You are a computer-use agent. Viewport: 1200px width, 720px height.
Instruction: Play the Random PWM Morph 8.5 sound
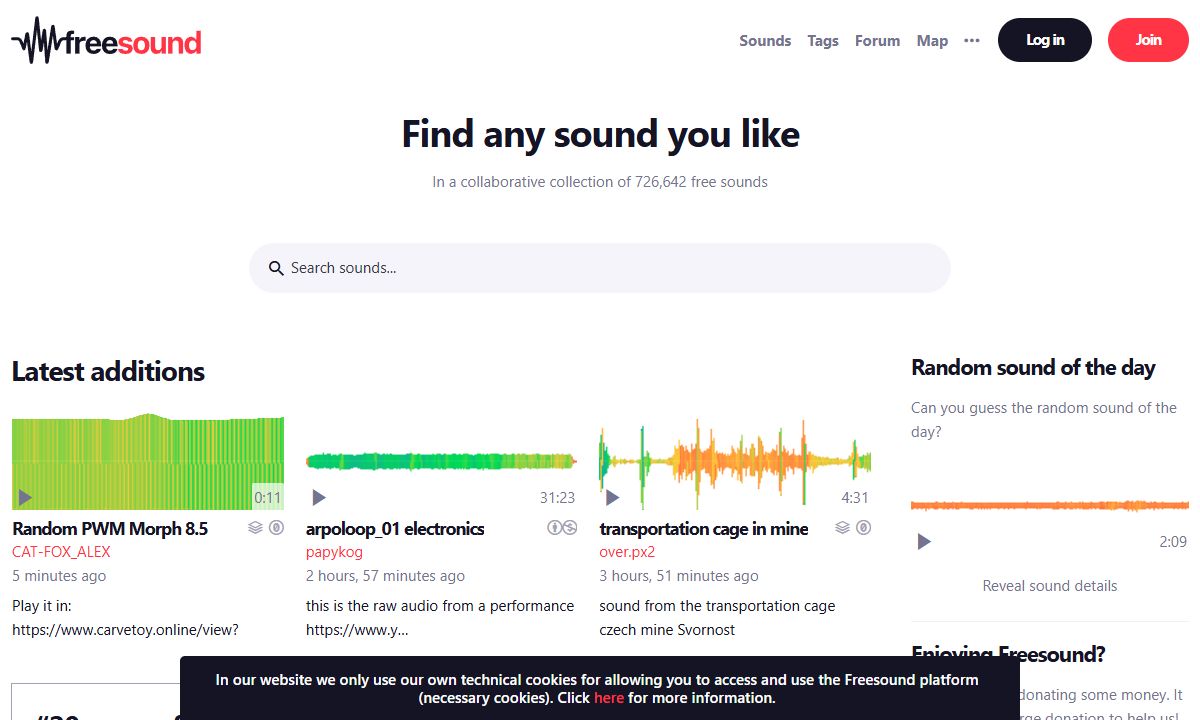click(x=25, y=497)
